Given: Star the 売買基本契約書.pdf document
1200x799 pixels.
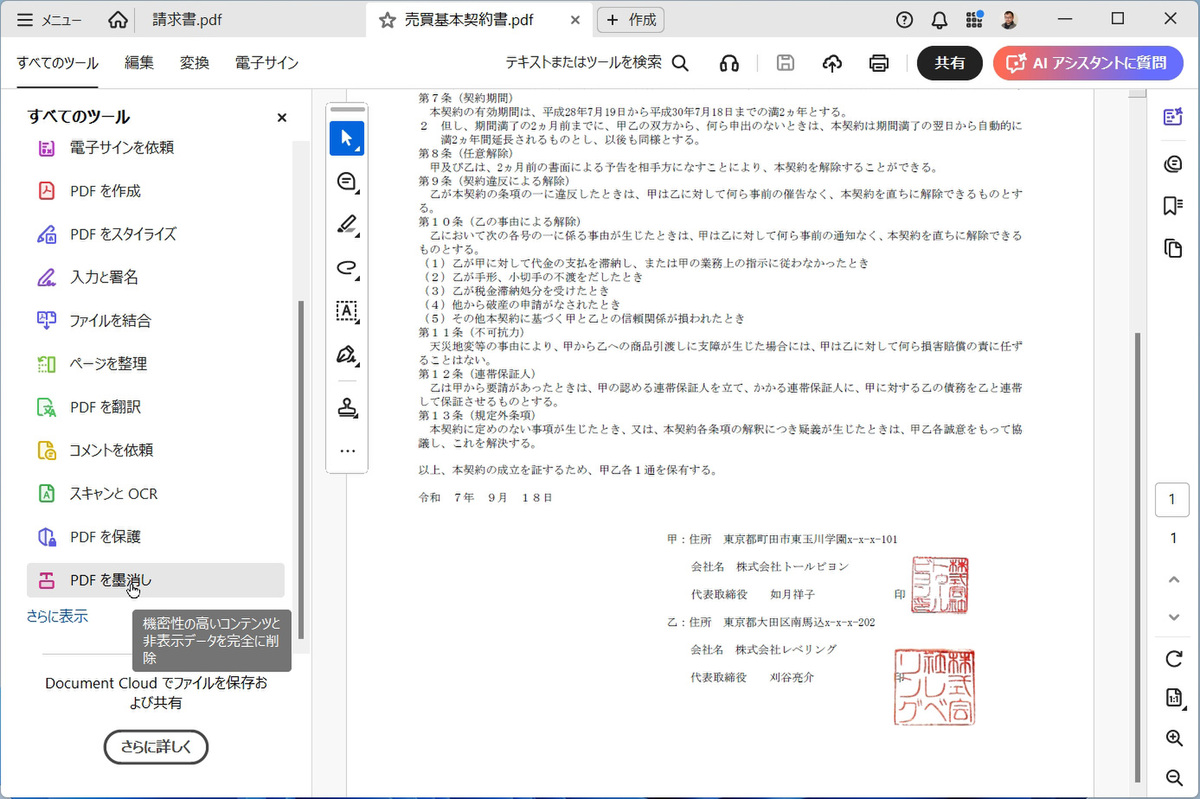Looking at the screenshot, I should (388, 20).
